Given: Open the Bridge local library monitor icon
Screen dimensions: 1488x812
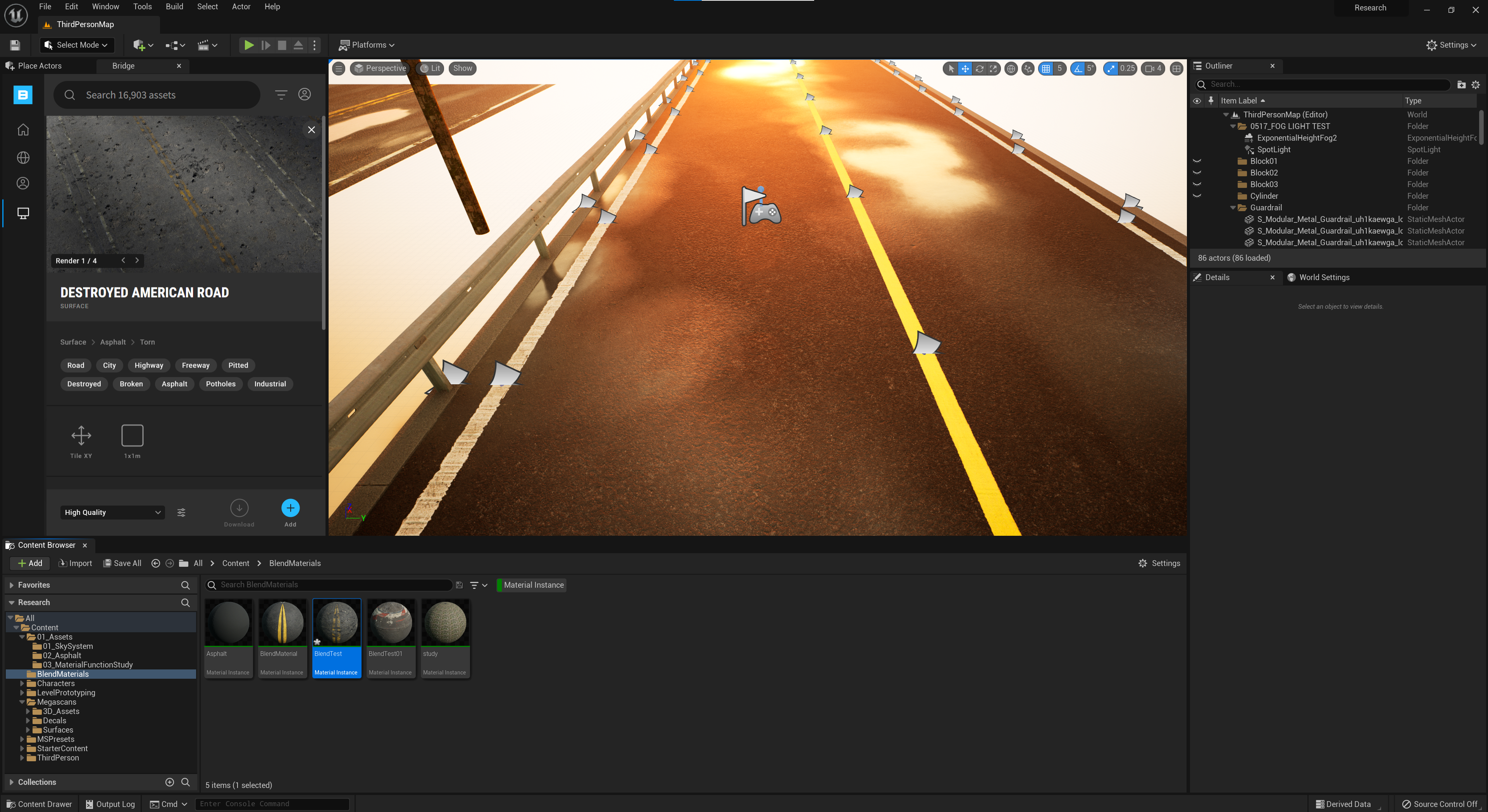Looking at the screenshot, I should (23, 213).
